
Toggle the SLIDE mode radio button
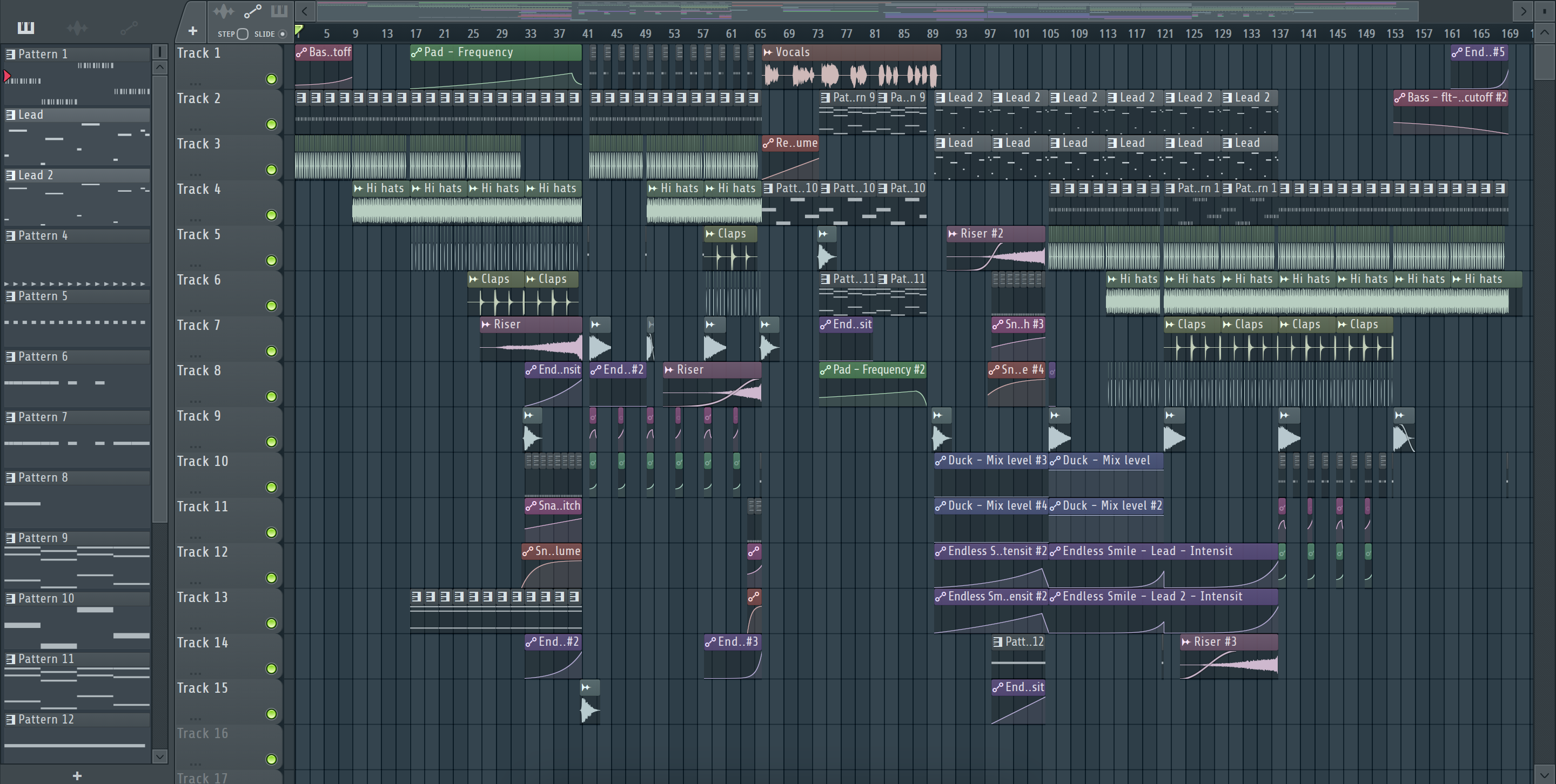pos(282,34)
